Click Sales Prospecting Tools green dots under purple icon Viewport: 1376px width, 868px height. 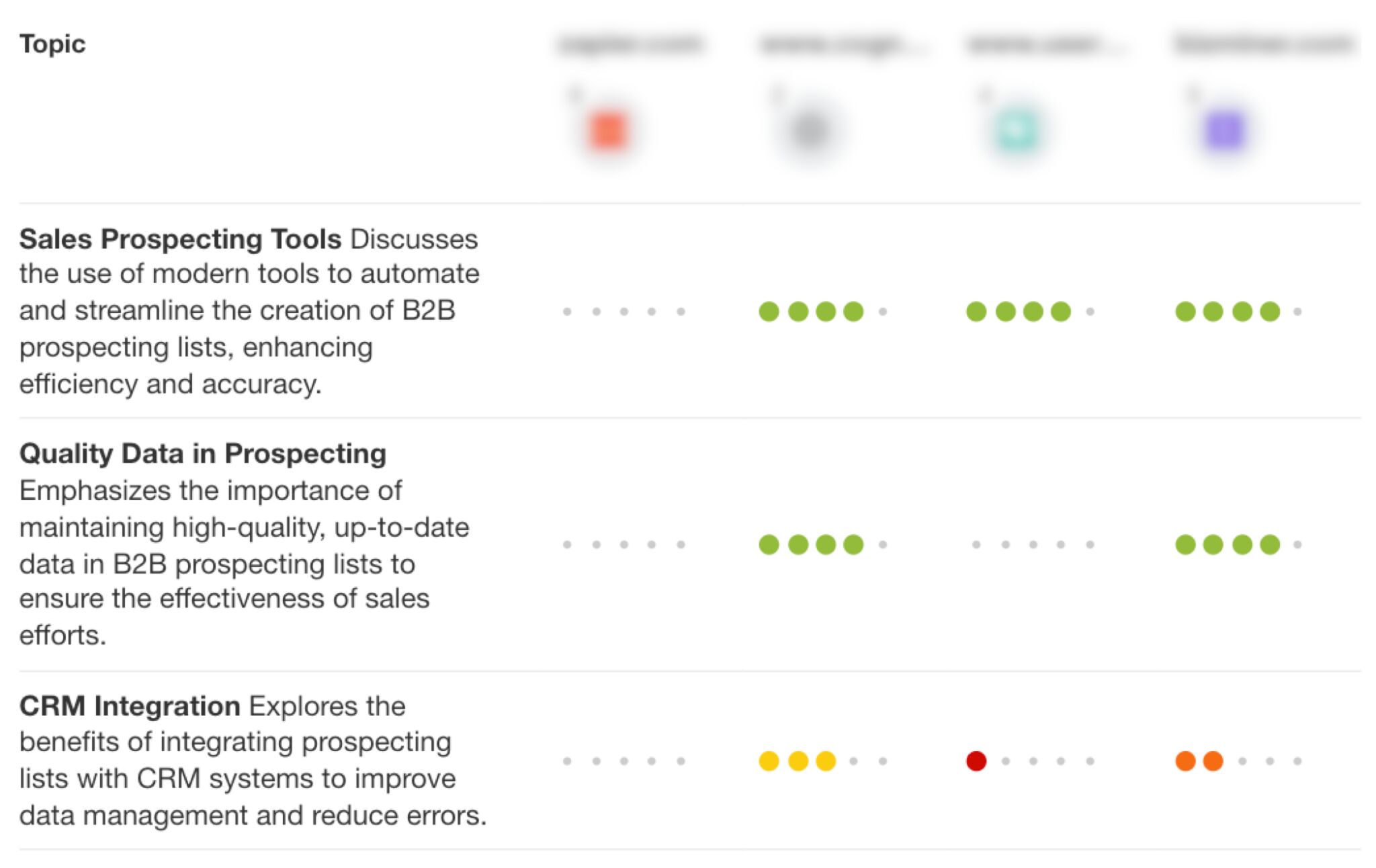coord(1228,312)
